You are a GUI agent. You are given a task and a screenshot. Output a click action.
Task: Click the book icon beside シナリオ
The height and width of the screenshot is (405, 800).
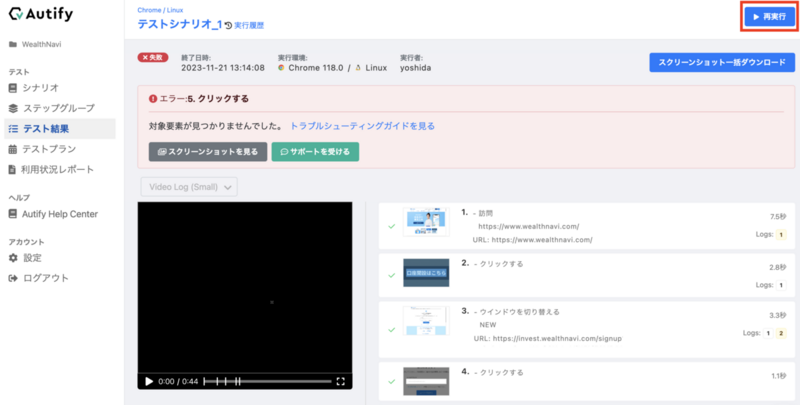[13, 88]
